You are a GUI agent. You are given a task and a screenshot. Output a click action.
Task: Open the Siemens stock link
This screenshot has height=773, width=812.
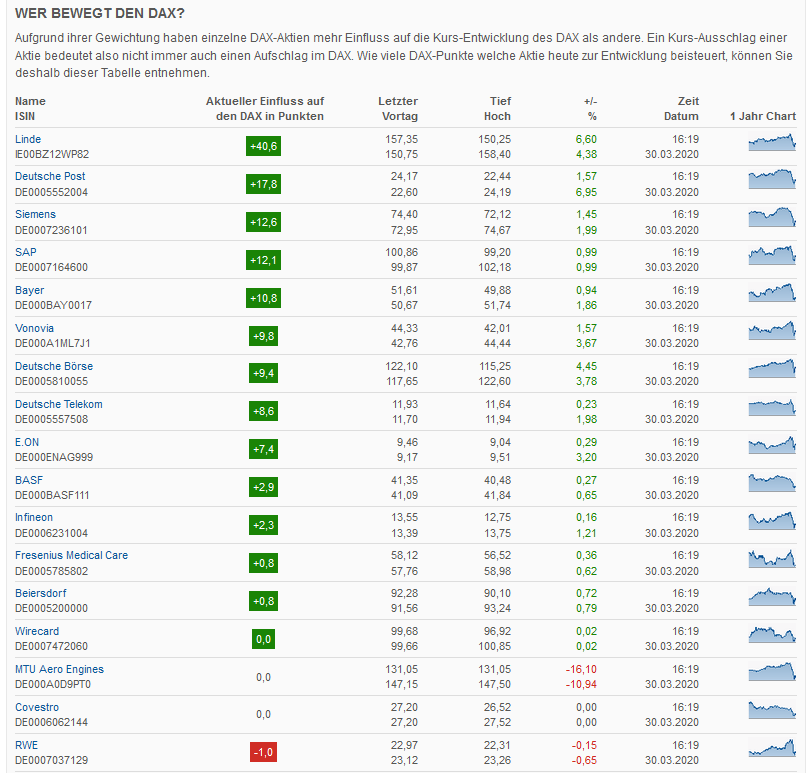[35, 214]
